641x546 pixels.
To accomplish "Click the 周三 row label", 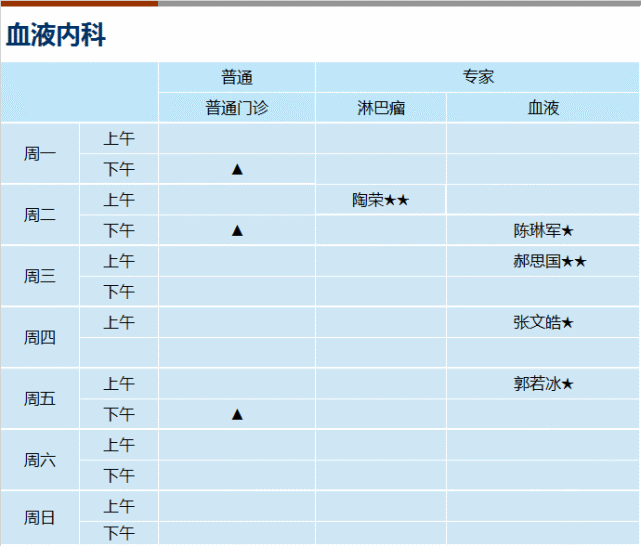I will coord(40,276).
